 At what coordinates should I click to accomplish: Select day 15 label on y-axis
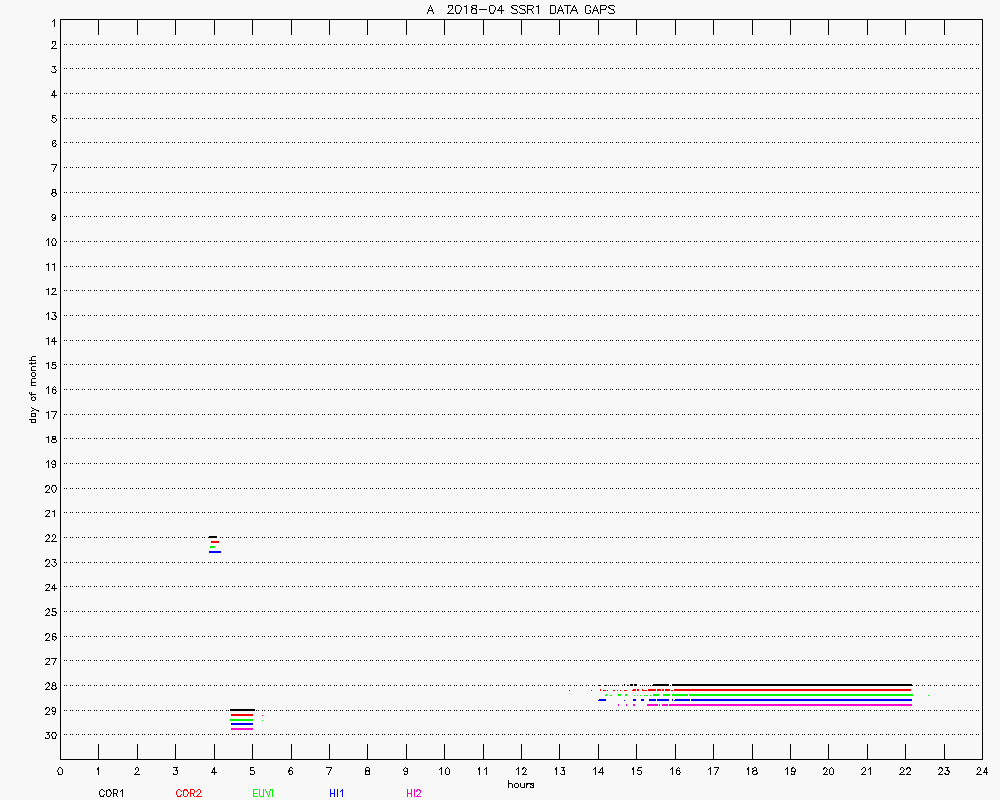click(48, 365)
